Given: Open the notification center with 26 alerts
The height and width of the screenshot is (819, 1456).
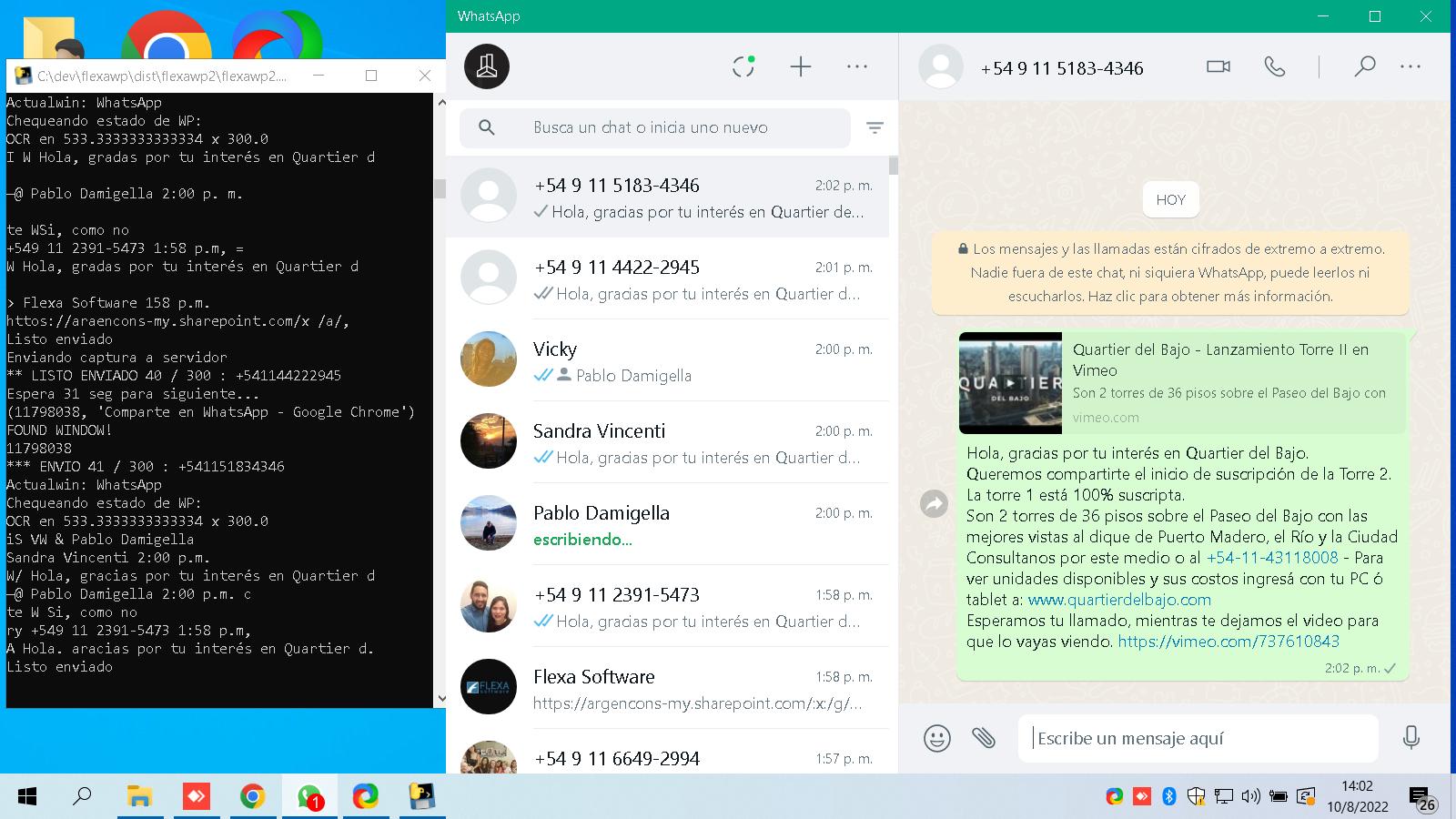Looking at the screenshot, I should point(1422,798).
